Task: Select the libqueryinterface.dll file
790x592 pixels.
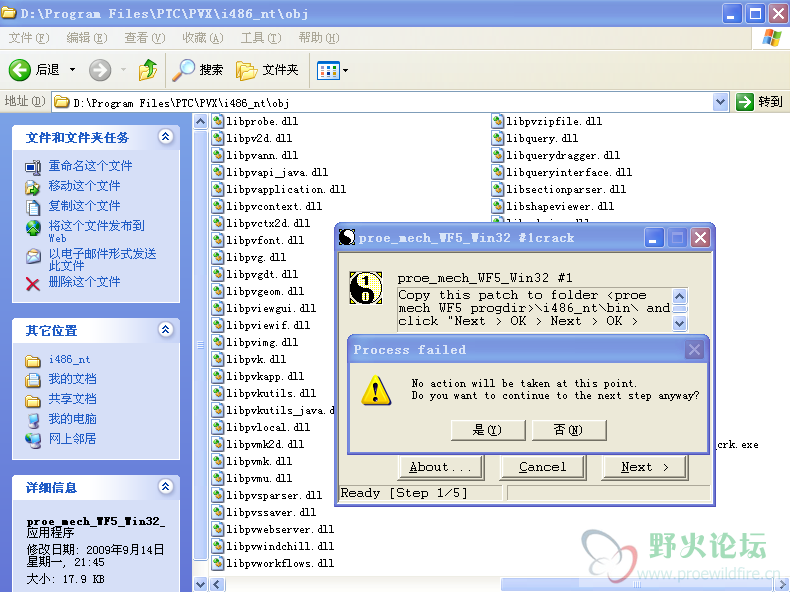Action: click(x=562, y=172)
